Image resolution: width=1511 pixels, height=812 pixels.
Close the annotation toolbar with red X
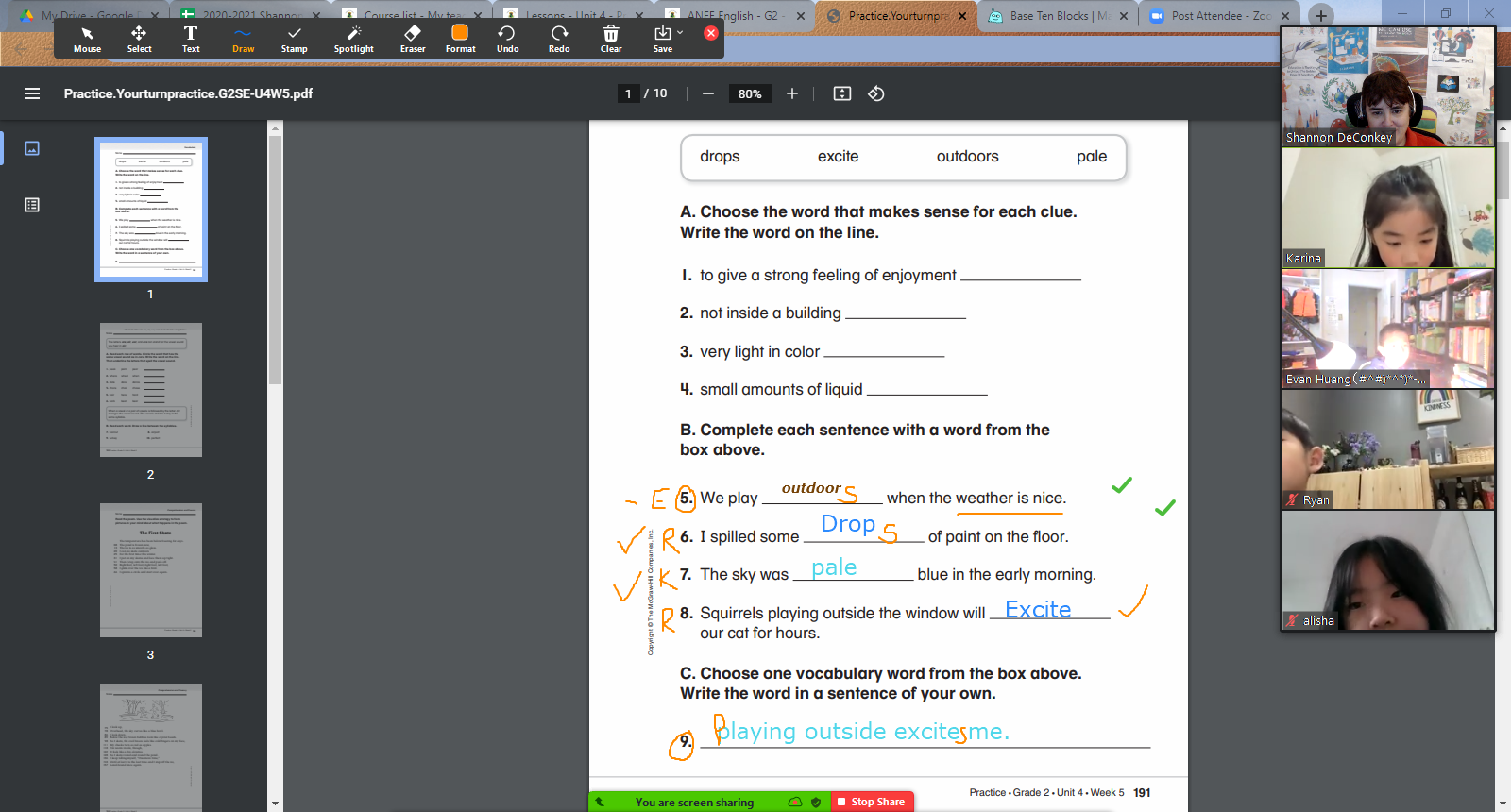pos(711,33)
